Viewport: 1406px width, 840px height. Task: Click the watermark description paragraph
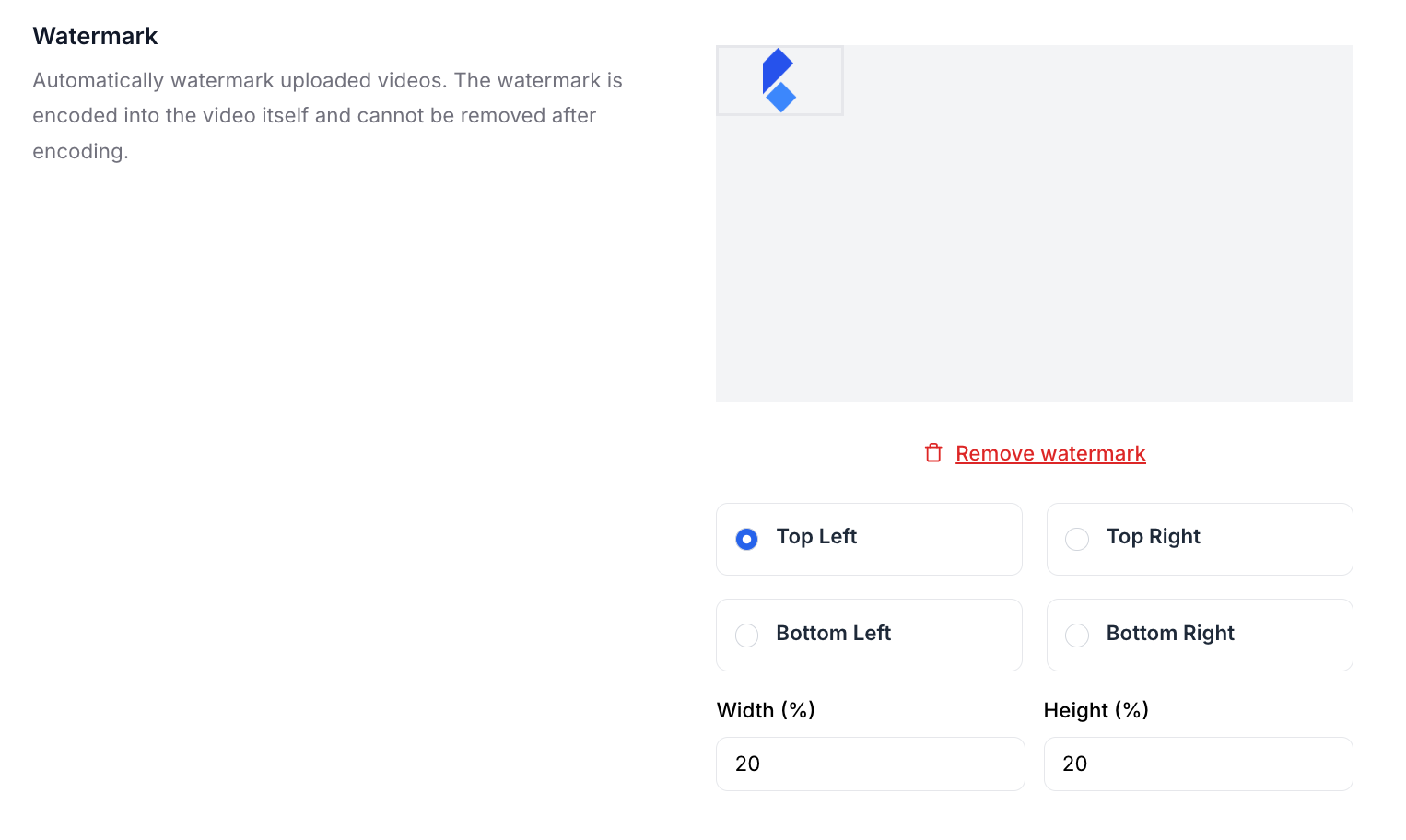point(327,116)
